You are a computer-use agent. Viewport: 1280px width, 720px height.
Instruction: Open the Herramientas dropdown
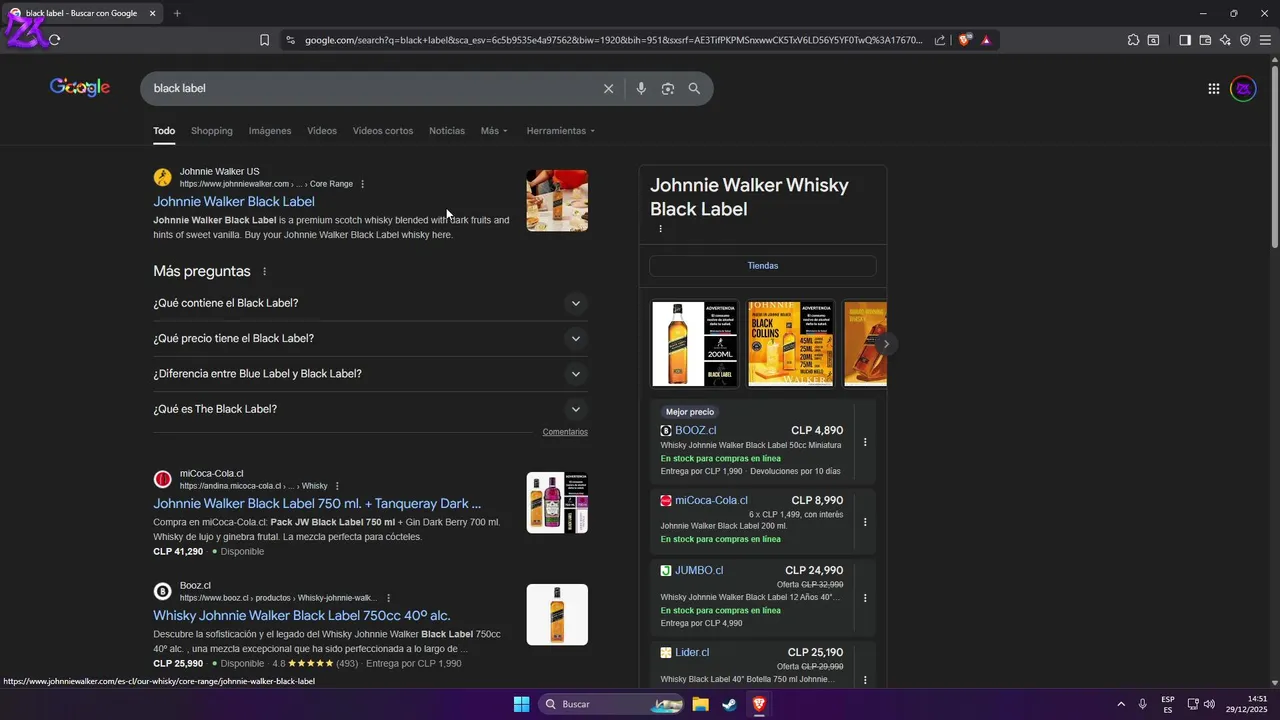pyautogui.click(x=561, y=131)
